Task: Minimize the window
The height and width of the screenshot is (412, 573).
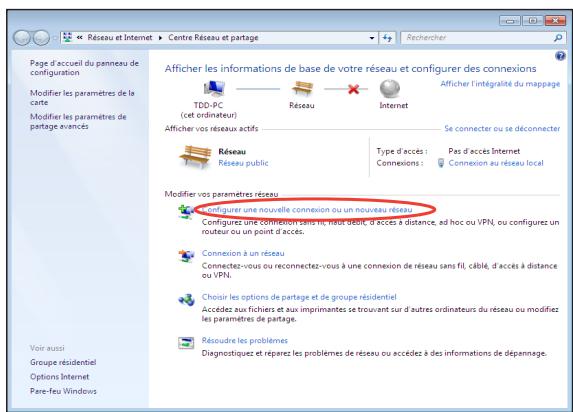Action: click(510, 20)
